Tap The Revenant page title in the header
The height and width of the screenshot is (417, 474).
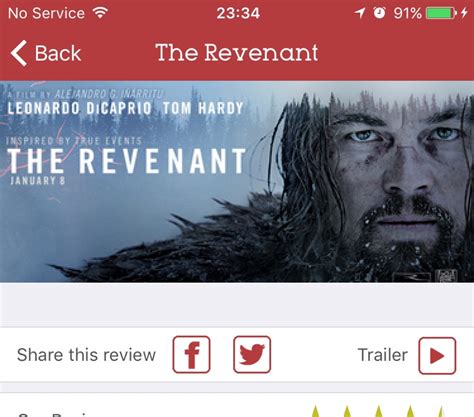click(237, 53)
